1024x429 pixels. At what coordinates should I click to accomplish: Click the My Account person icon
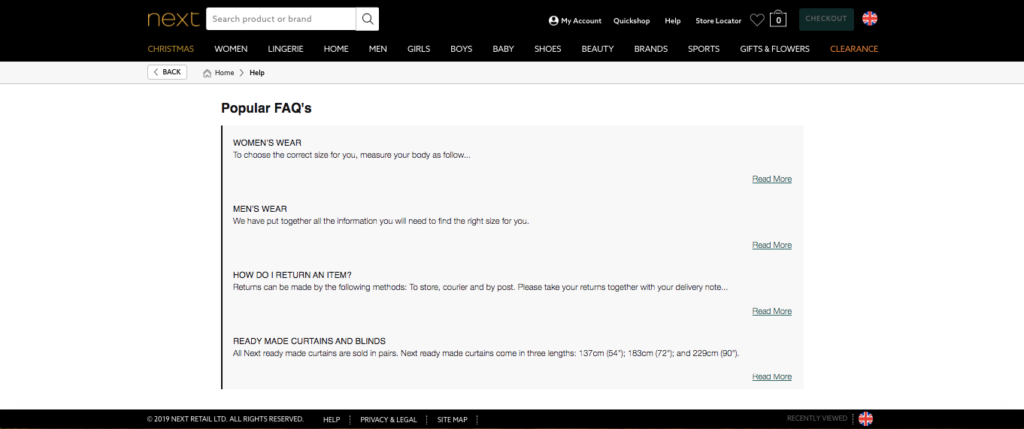point(554,21)
